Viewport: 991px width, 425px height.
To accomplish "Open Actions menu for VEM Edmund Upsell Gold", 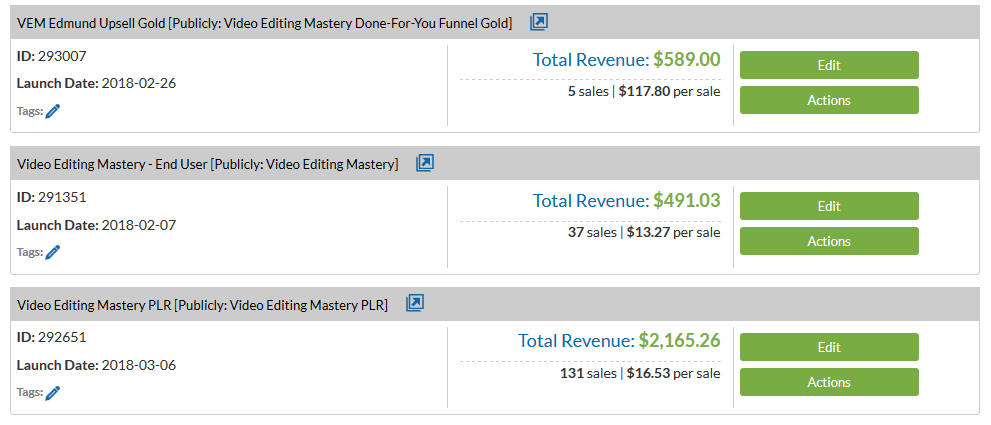I will (x=829, y=100).
